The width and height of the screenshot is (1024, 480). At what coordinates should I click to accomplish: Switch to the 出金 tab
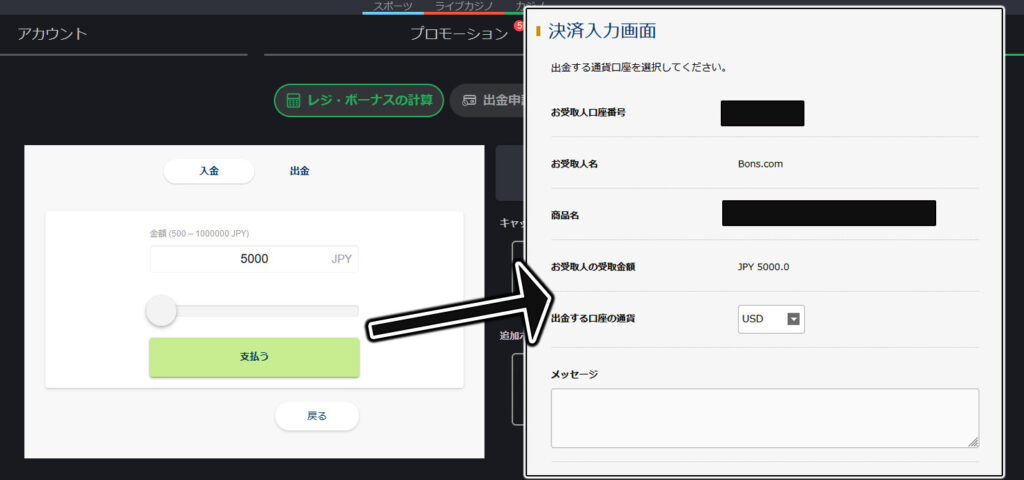[299, 171]
